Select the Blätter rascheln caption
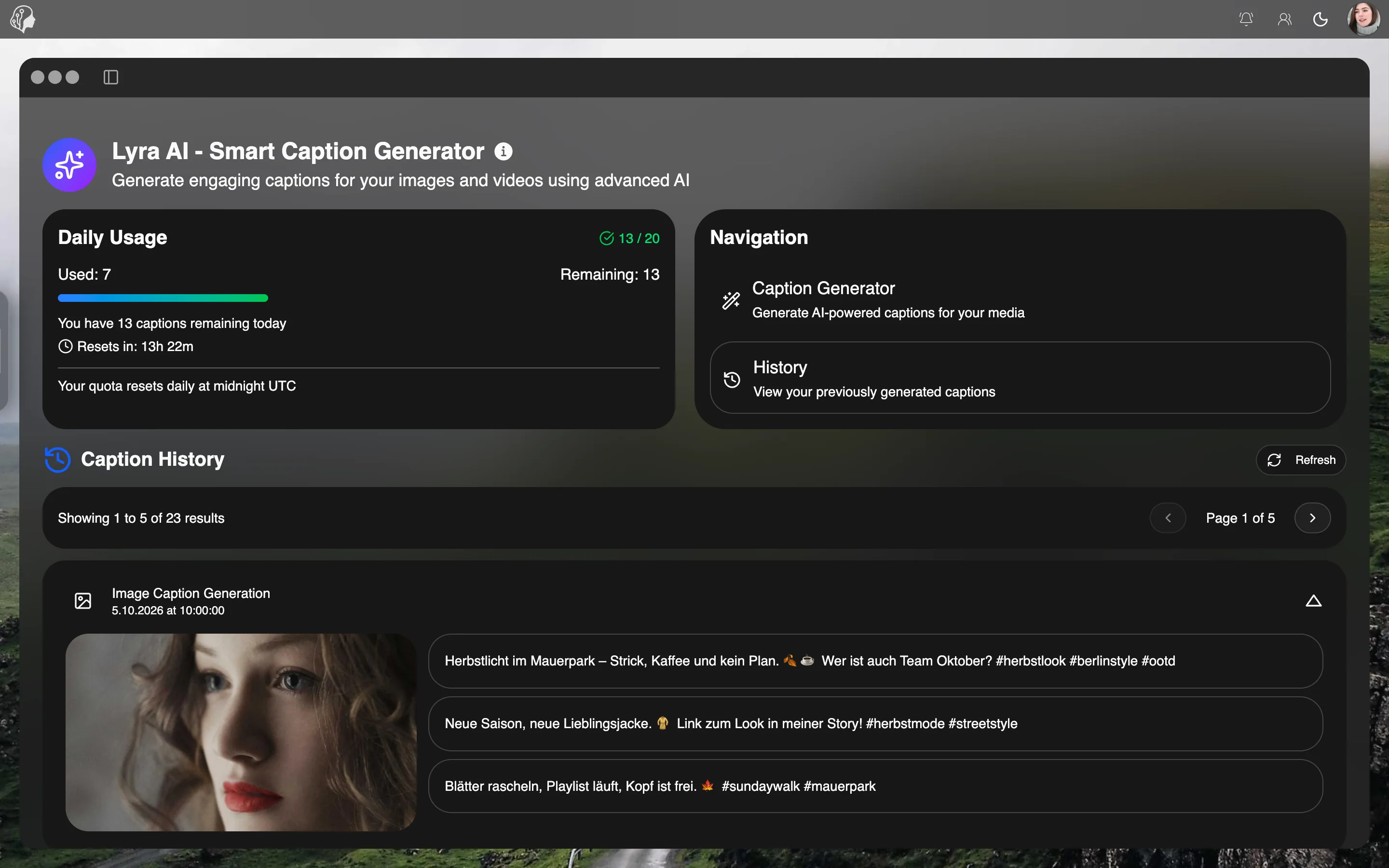The width and height of the screenshot is (1389, 868). coord(875,786)
